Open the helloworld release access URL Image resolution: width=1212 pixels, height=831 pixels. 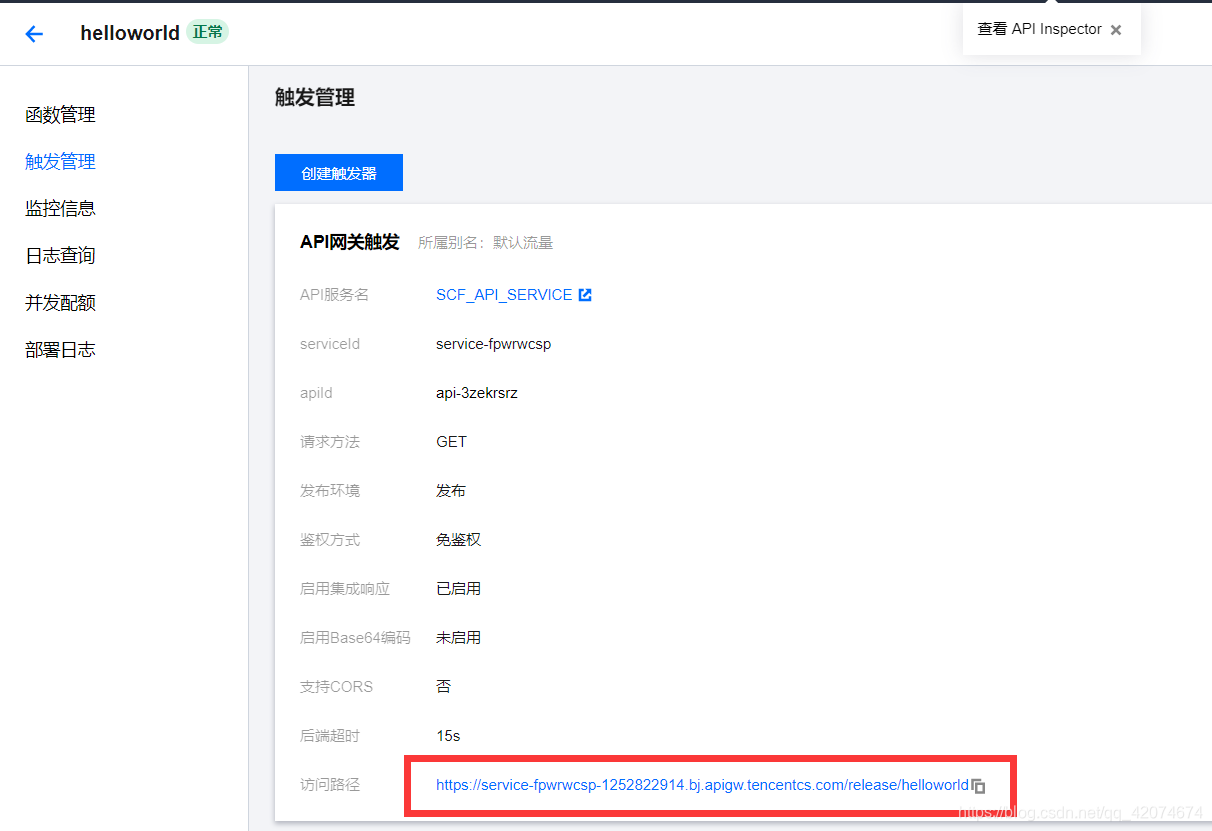point(698,785)
